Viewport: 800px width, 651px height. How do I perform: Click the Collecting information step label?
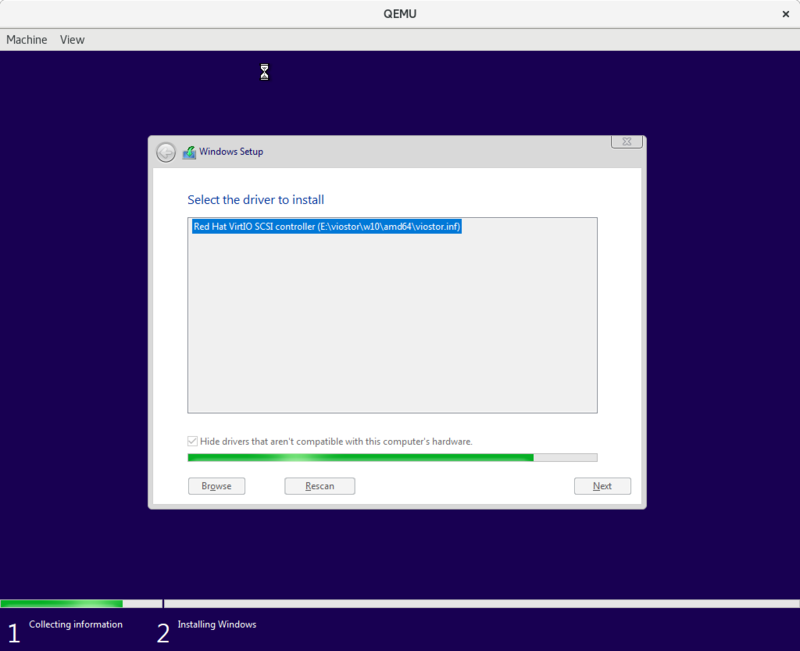point(76,624)
